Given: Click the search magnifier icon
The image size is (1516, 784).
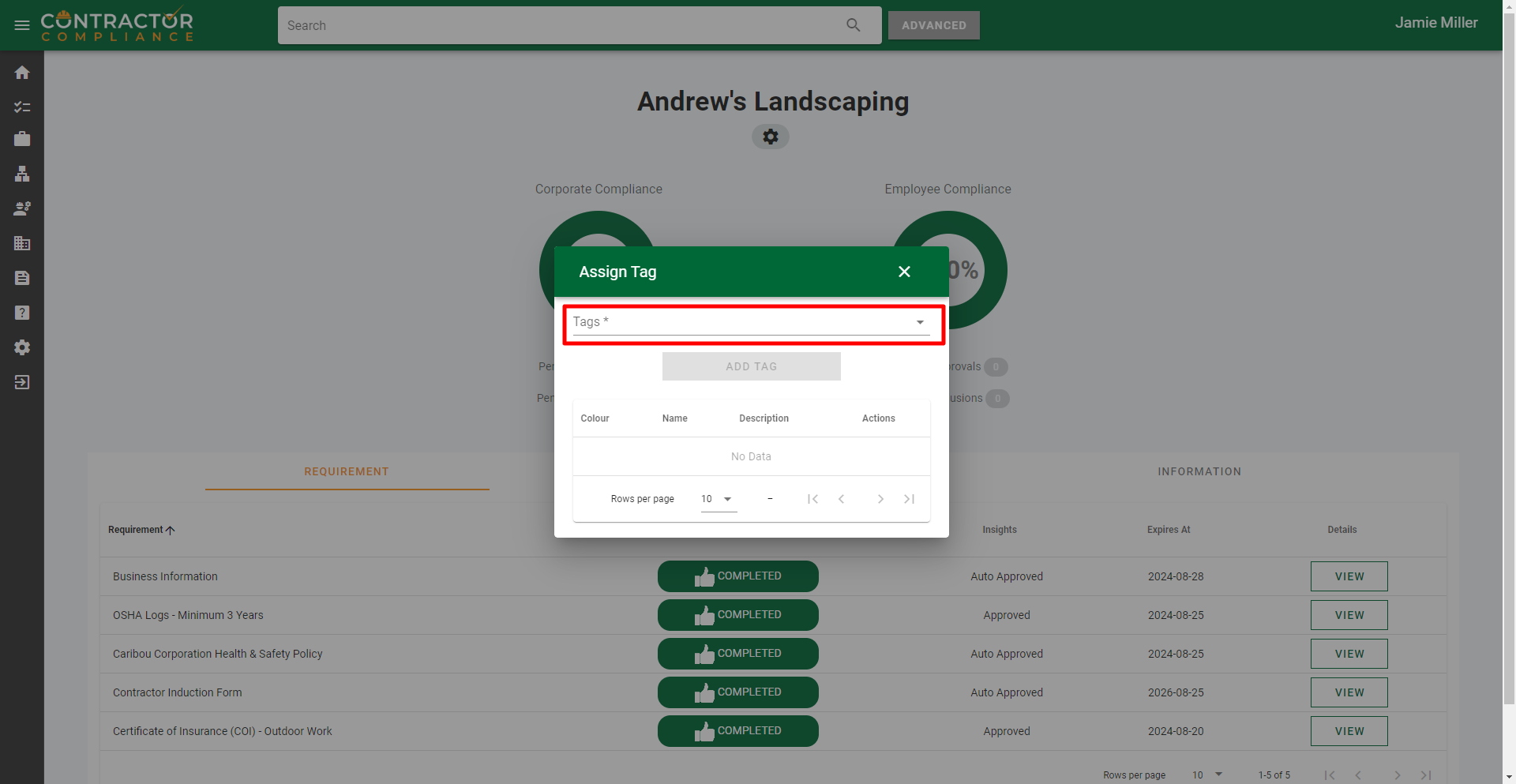Looking at the screenshot, I should coord(853,25).
